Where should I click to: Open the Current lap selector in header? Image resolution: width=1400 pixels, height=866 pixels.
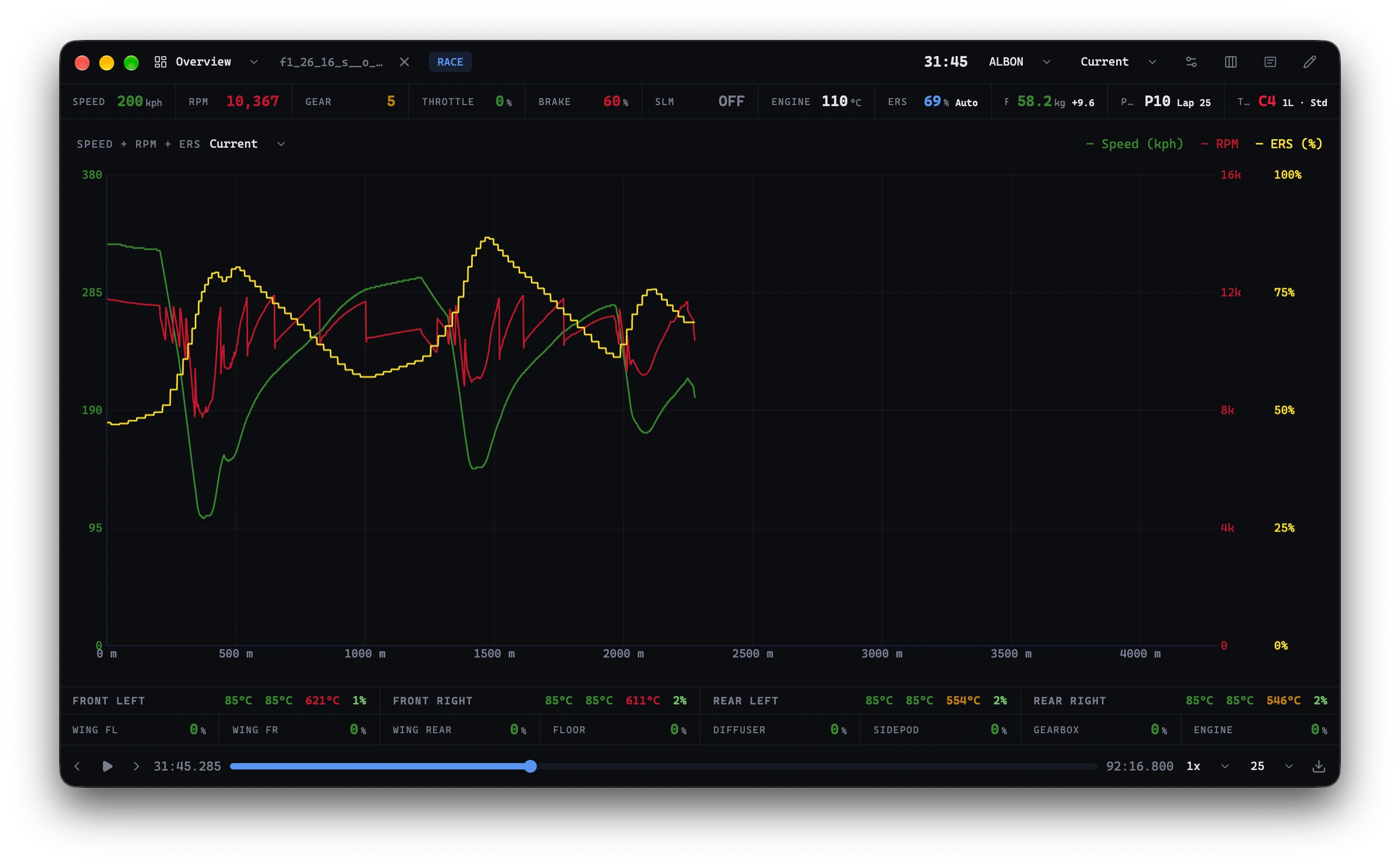[x=1118, y=62]
